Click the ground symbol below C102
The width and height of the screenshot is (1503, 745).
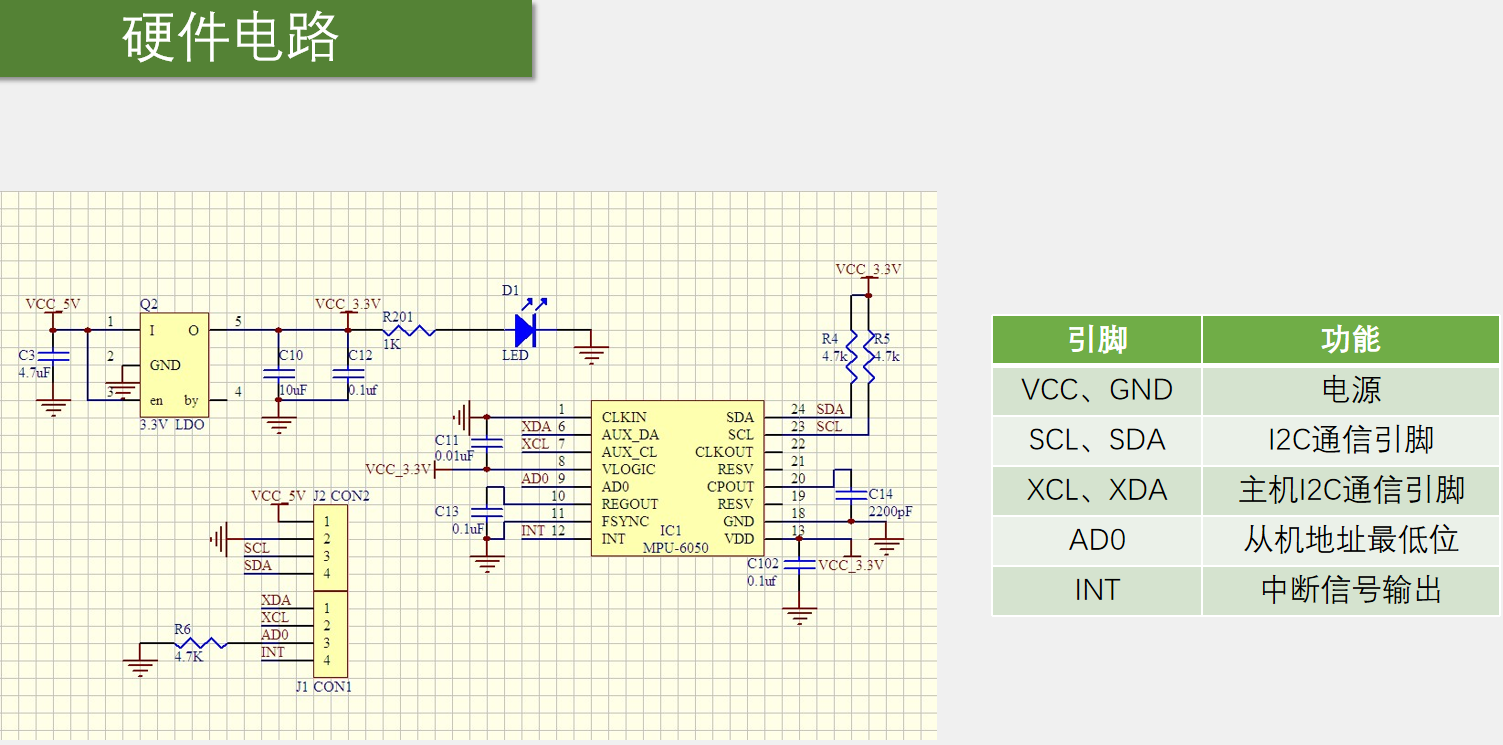click(799, 615)
